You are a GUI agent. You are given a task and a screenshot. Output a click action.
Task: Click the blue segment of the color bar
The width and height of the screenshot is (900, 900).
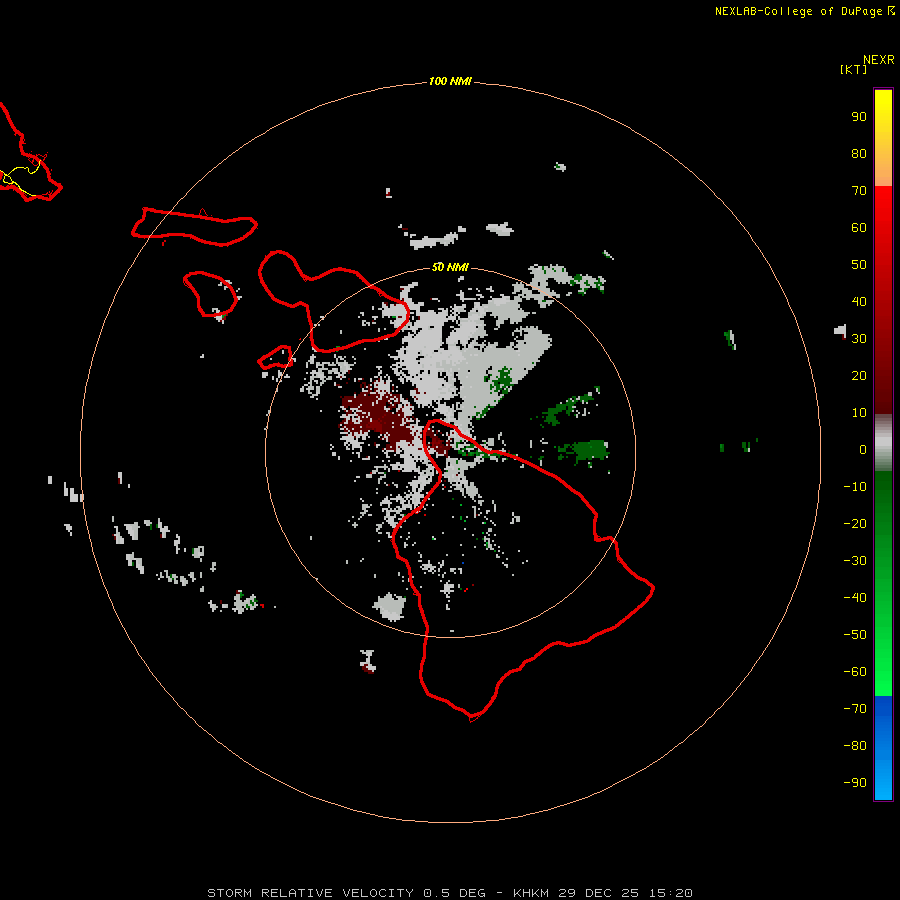(883, 747)
